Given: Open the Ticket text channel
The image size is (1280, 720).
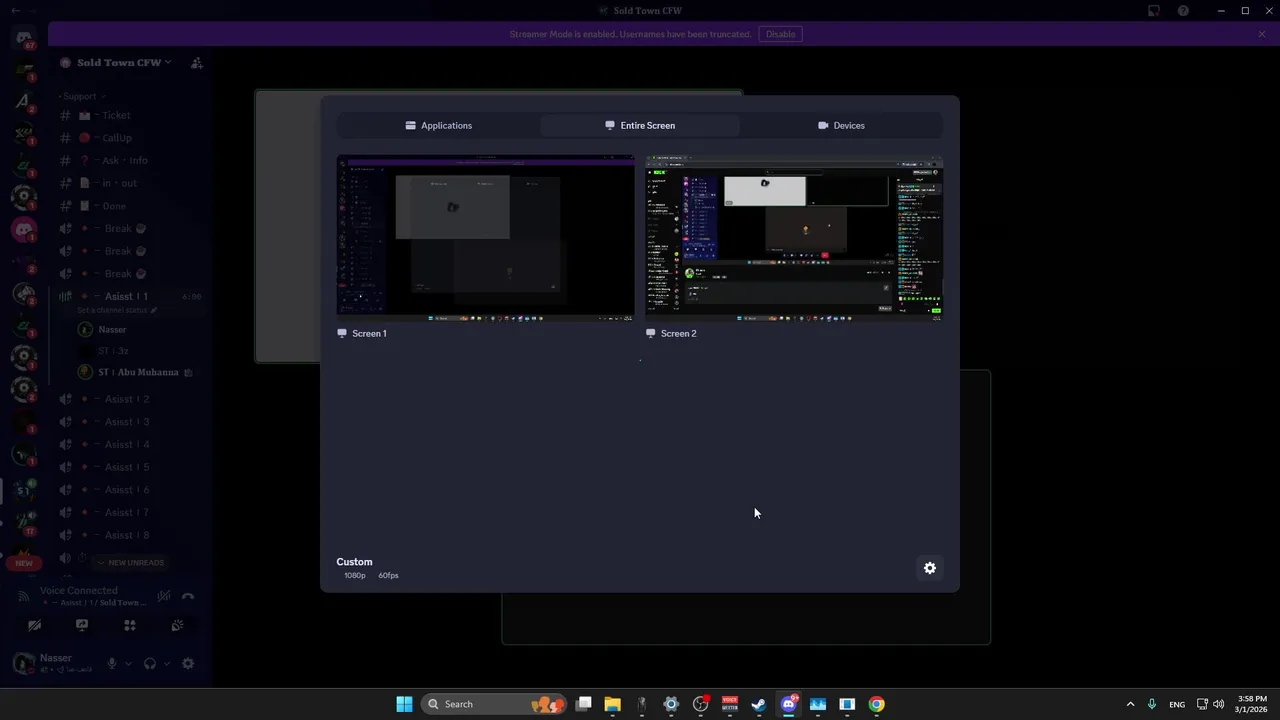Looking at the screenshot, I should (130, 115).
